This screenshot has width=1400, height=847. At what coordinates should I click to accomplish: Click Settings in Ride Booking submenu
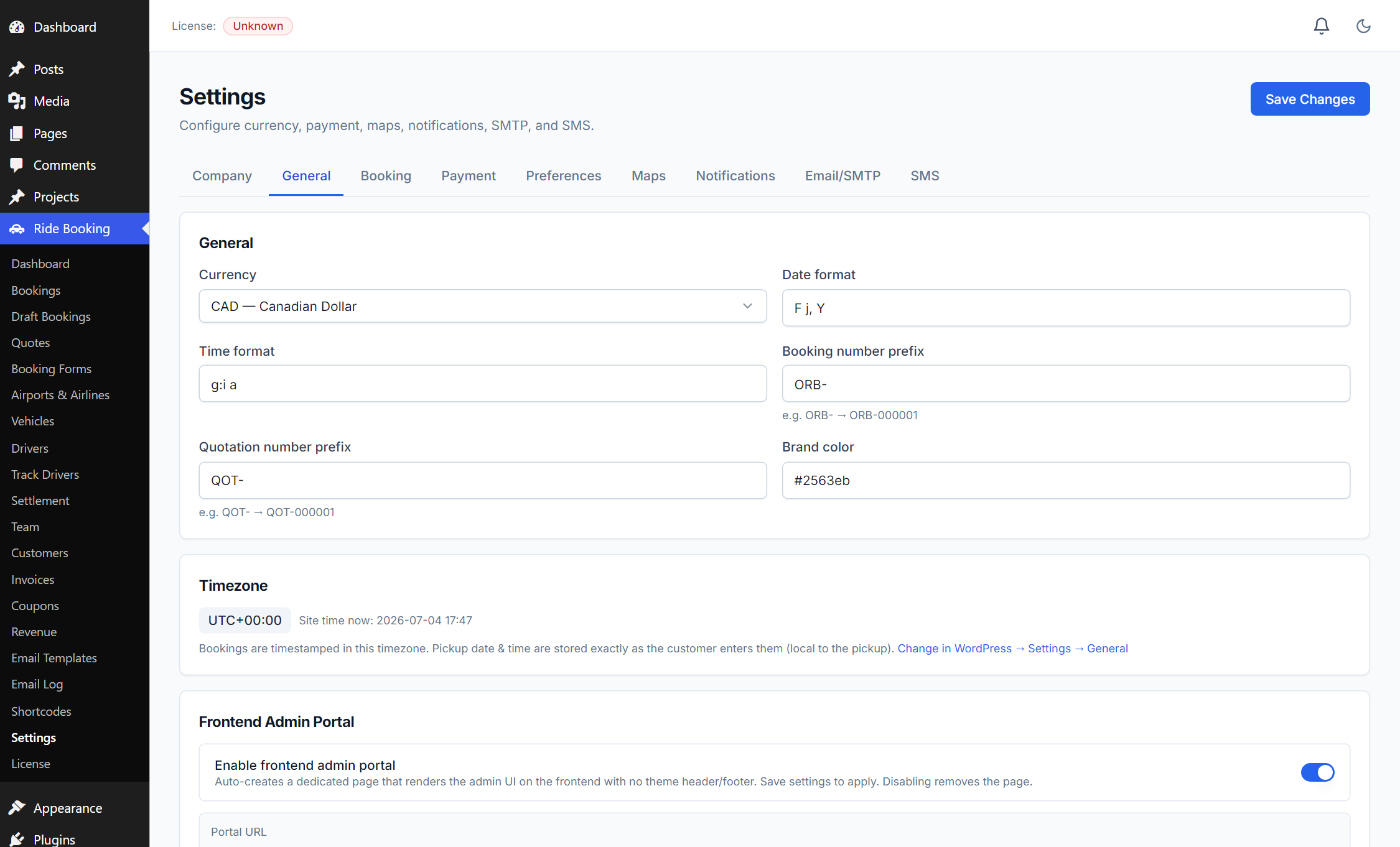(34, 738)
